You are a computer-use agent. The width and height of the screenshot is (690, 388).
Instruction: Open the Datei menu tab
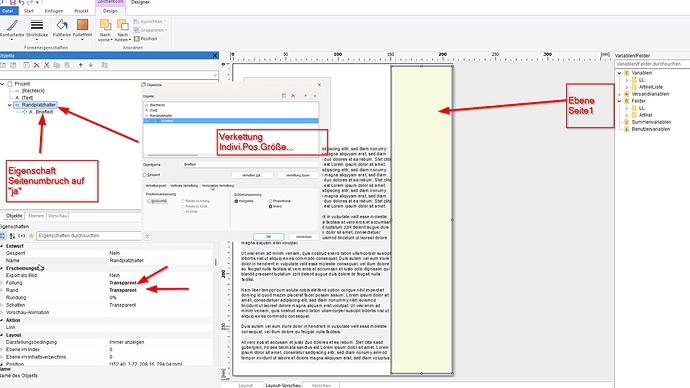[8, 11]
